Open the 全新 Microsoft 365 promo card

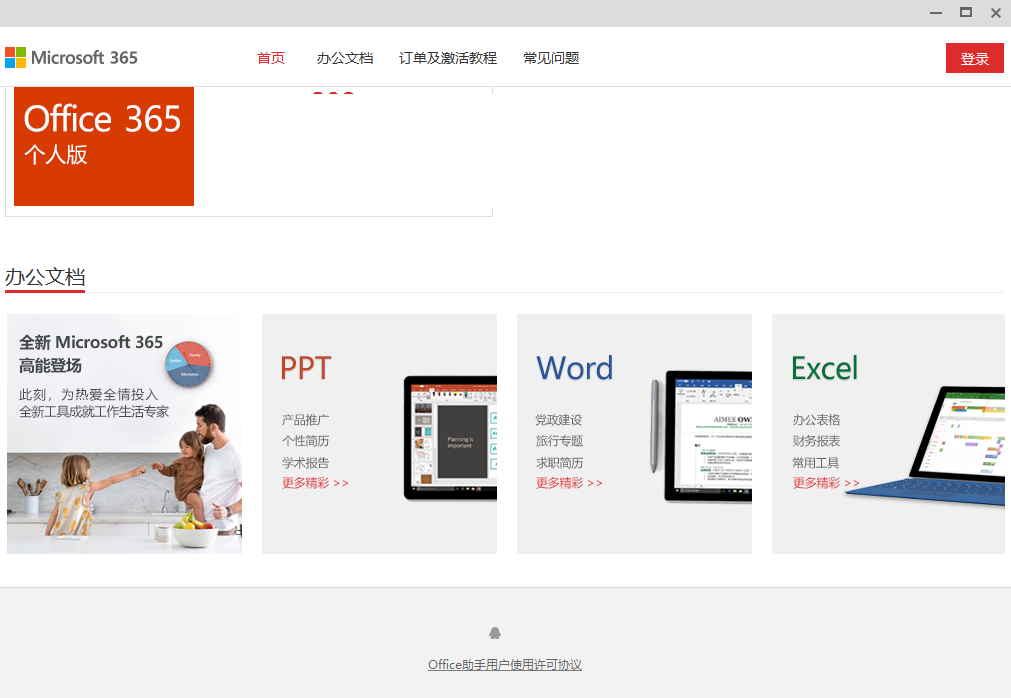[x=124, y=433]
